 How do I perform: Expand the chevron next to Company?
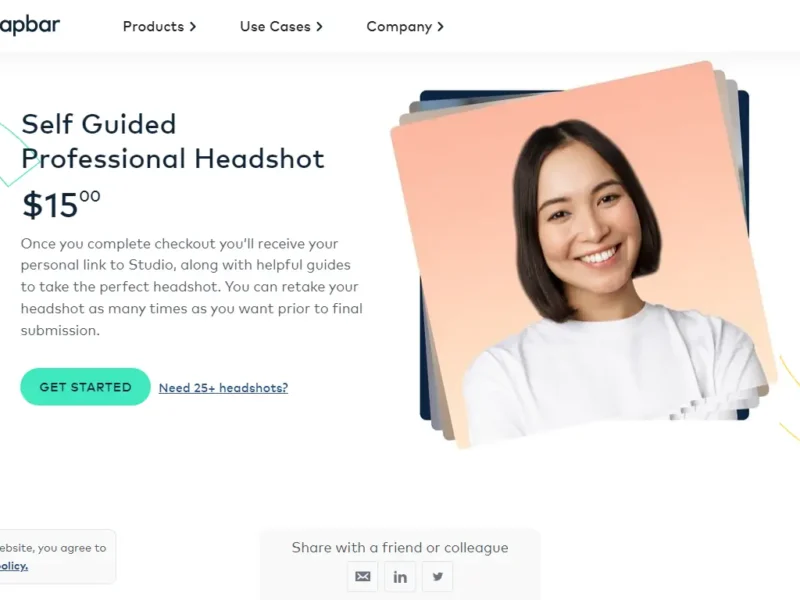pyautogui.click(x=440, y=27)
